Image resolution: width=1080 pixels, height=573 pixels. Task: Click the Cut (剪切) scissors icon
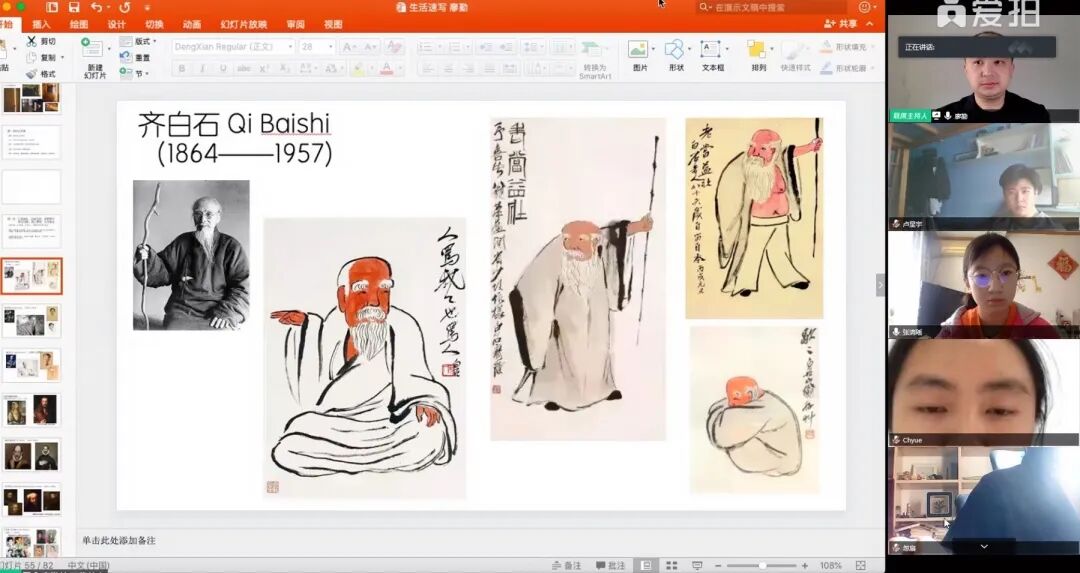pyautogui.click(x=31, y=41)
